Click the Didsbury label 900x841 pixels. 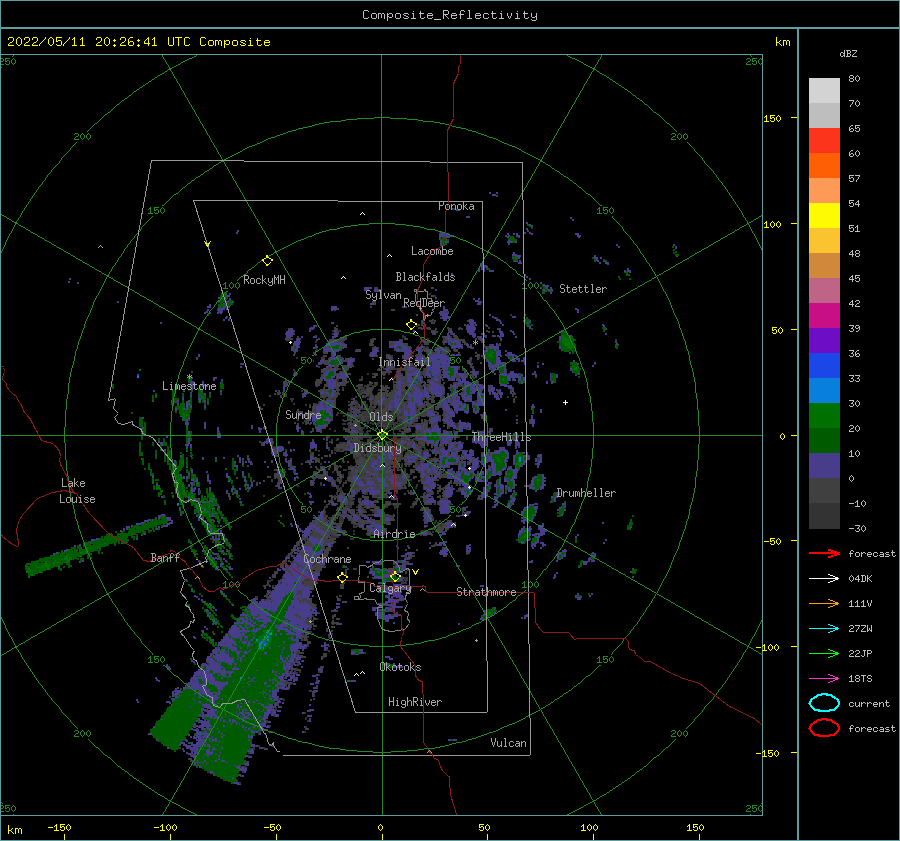(377, 448)
